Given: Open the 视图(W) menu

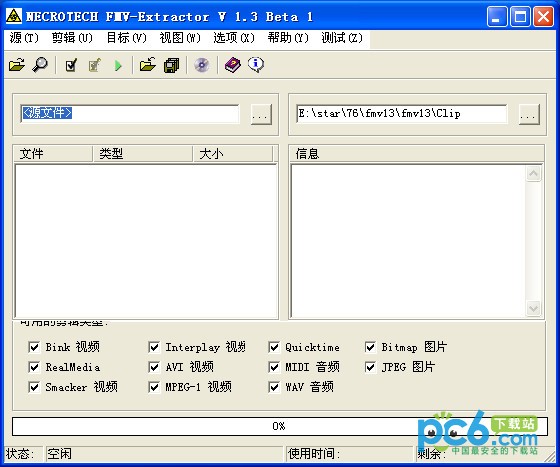Looking at the screenshot, I should point(180,38).
